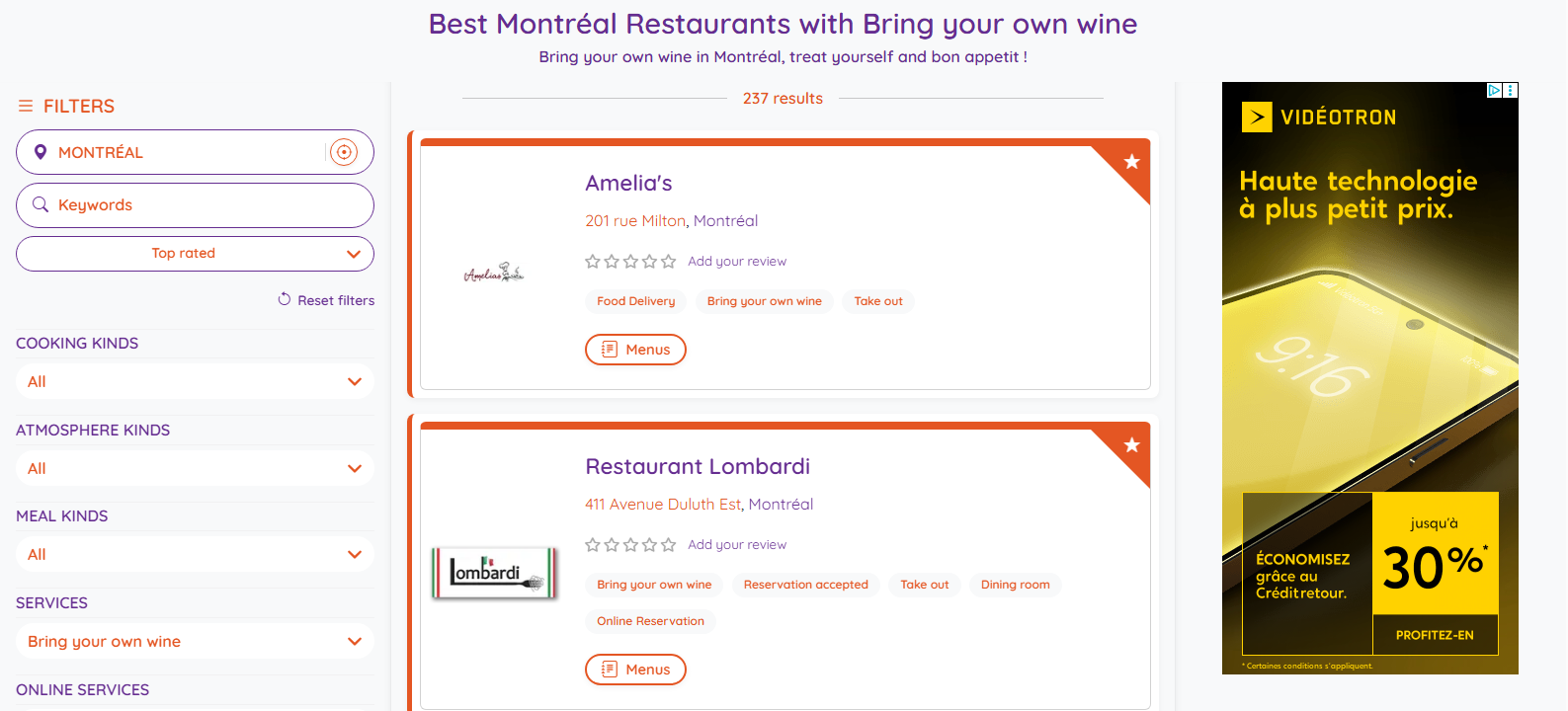Expand the Cooking Kinds dropdown
The height and width of the screenshot is (711, 1568).
pyautogui.click(x=195, y=382)
